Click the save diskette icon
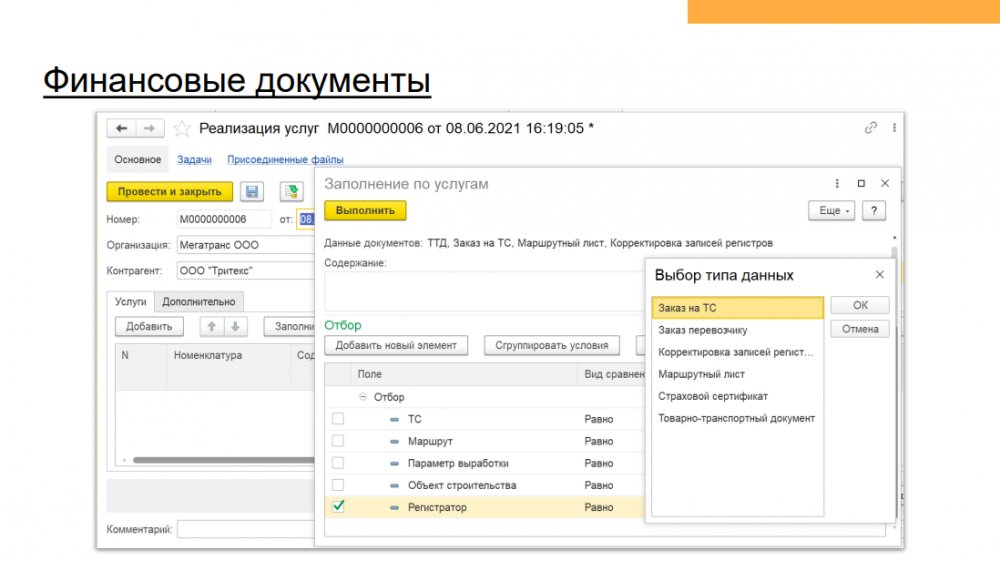 coord(253,192)
